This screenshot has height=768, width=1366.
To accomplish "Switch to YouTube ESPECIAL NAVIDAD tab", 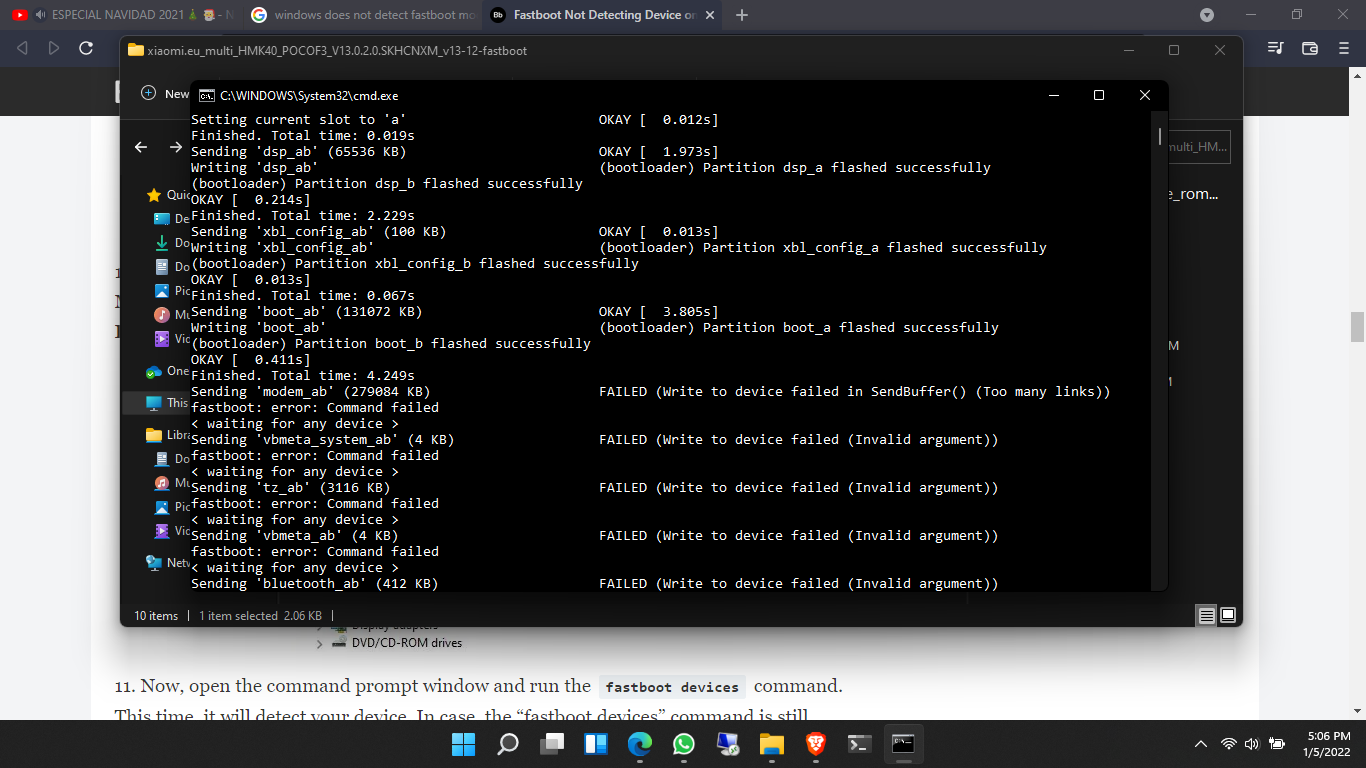I will [x=121, y=15].
